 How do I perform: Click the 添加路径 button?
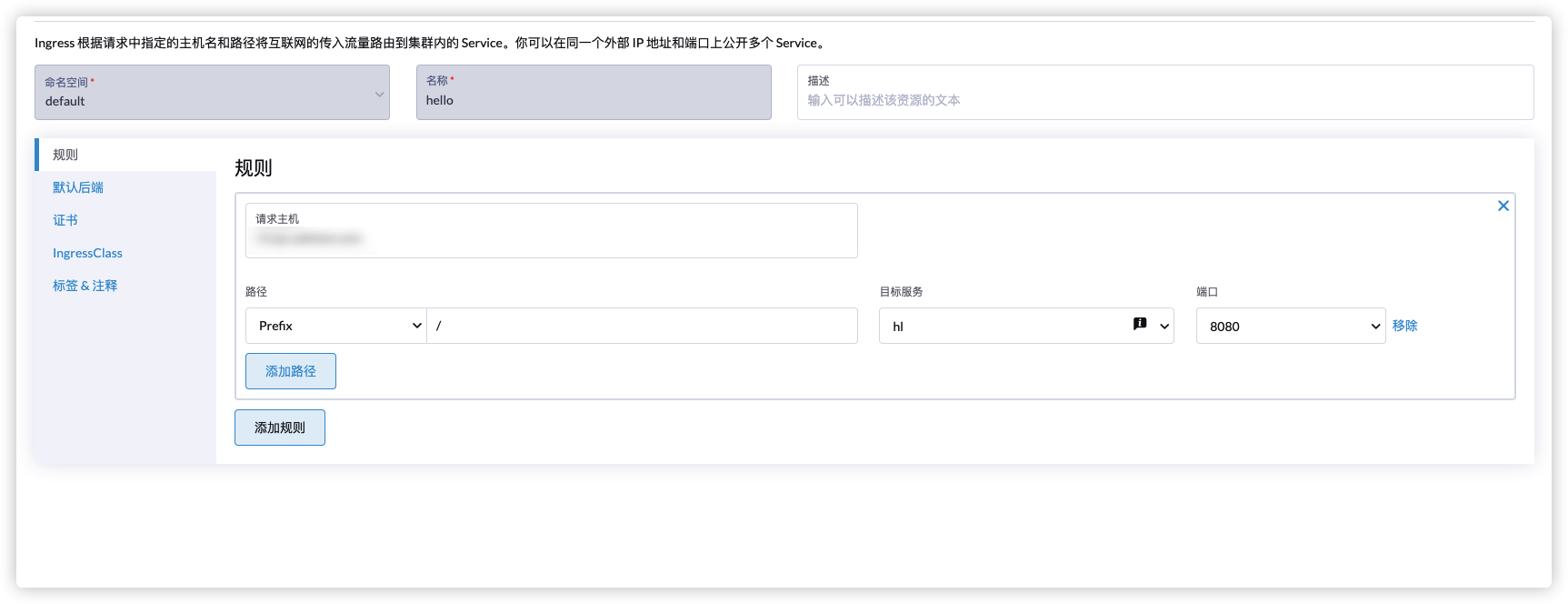(291, 371)
